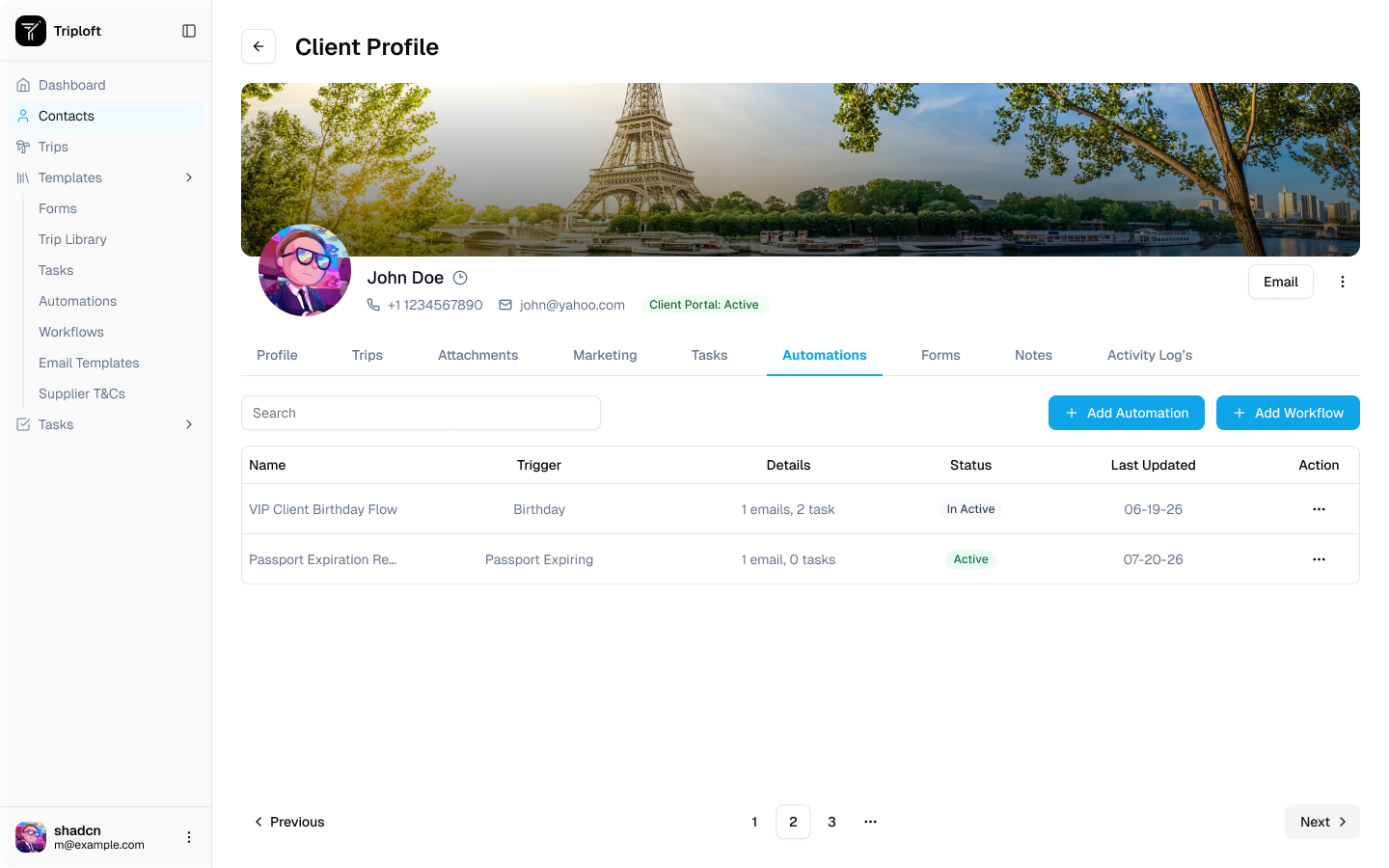Open the Forms tab
Viewport: 1389px width, 868px height.
940,355
